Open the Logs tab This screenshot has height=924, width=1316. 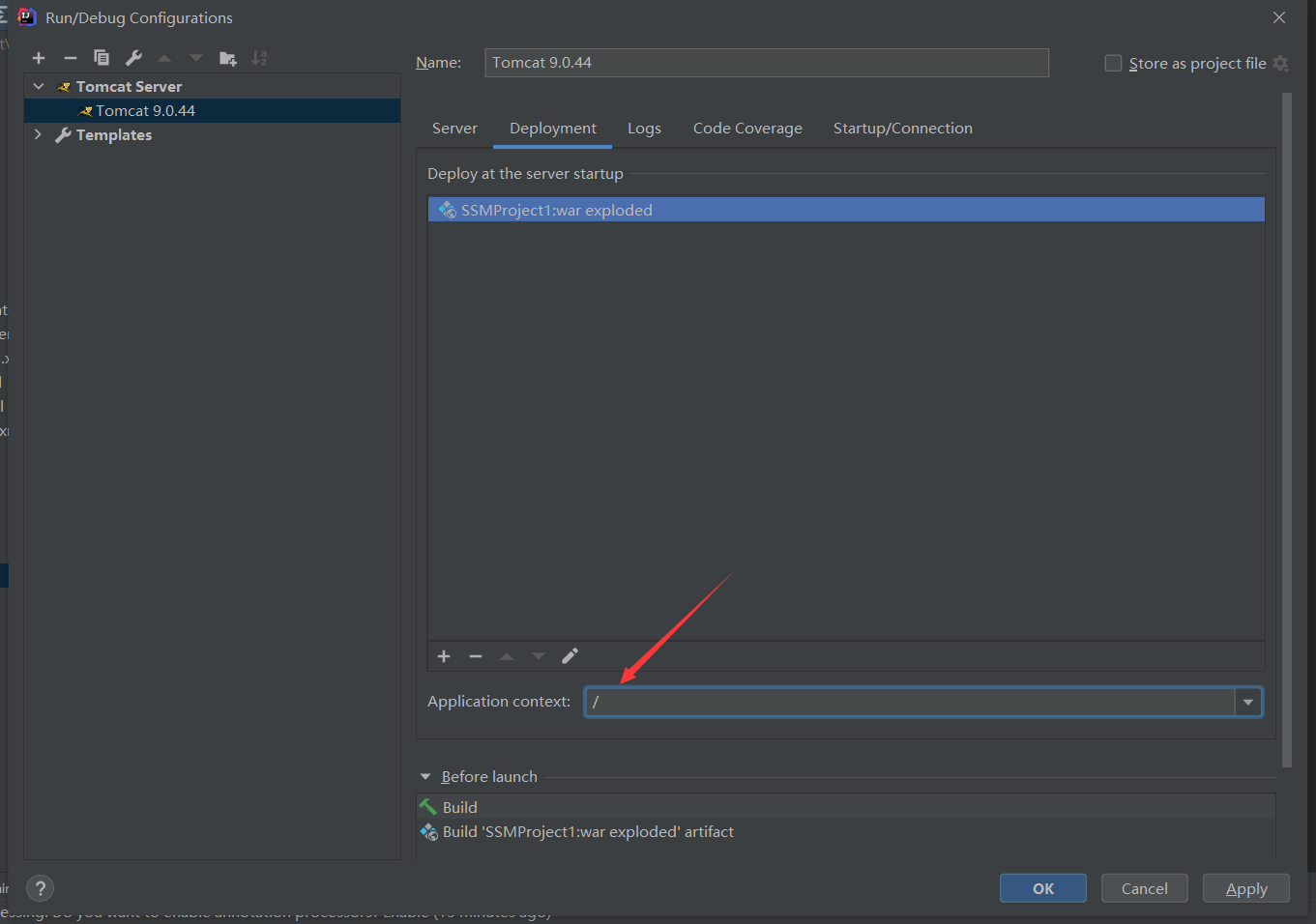(x=644, y=129)
